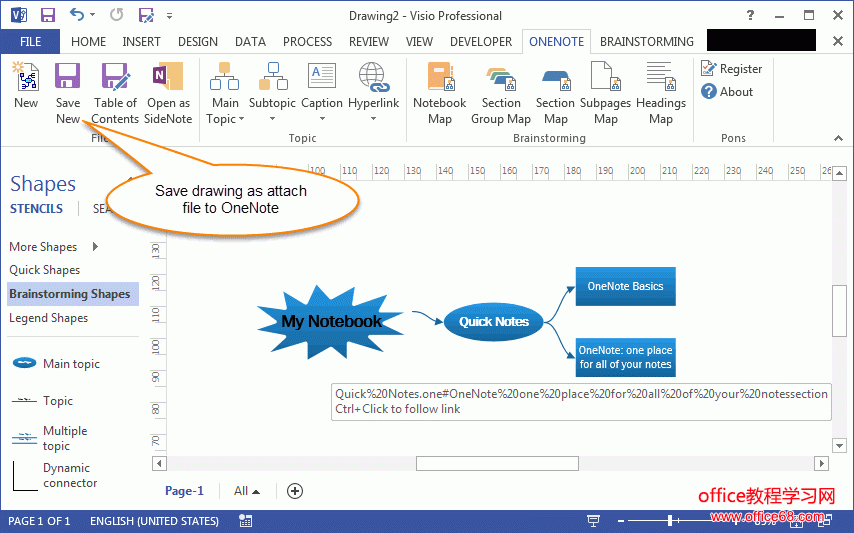The width and height of the screenshot is (854, 533).
Task: Expand the Hyperlink dropdown
Action: 373,119
